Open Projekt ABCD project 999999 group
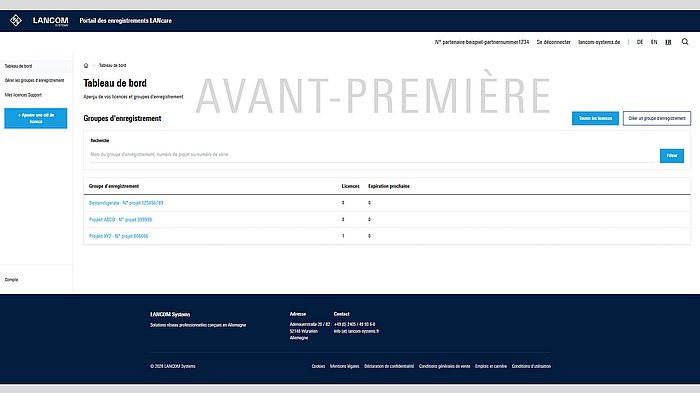Screen dimensions: 700x393 coord(121,220)
